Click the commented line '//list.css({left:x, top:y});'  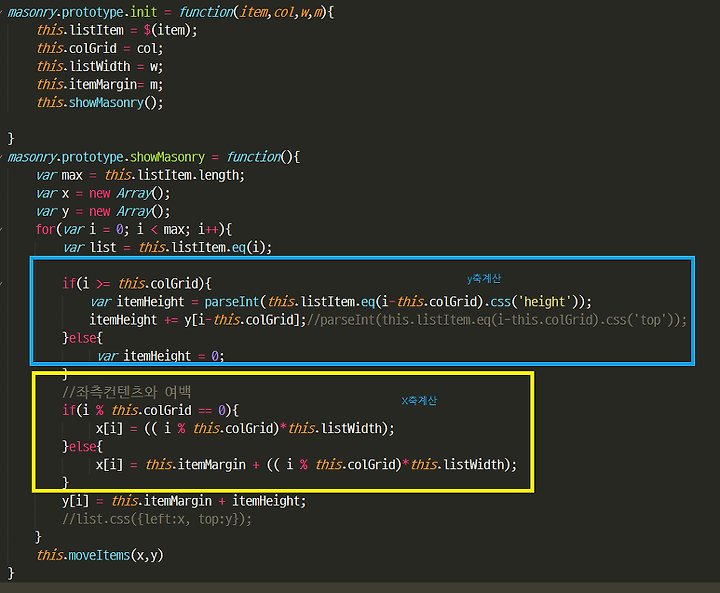pos(157,519)
